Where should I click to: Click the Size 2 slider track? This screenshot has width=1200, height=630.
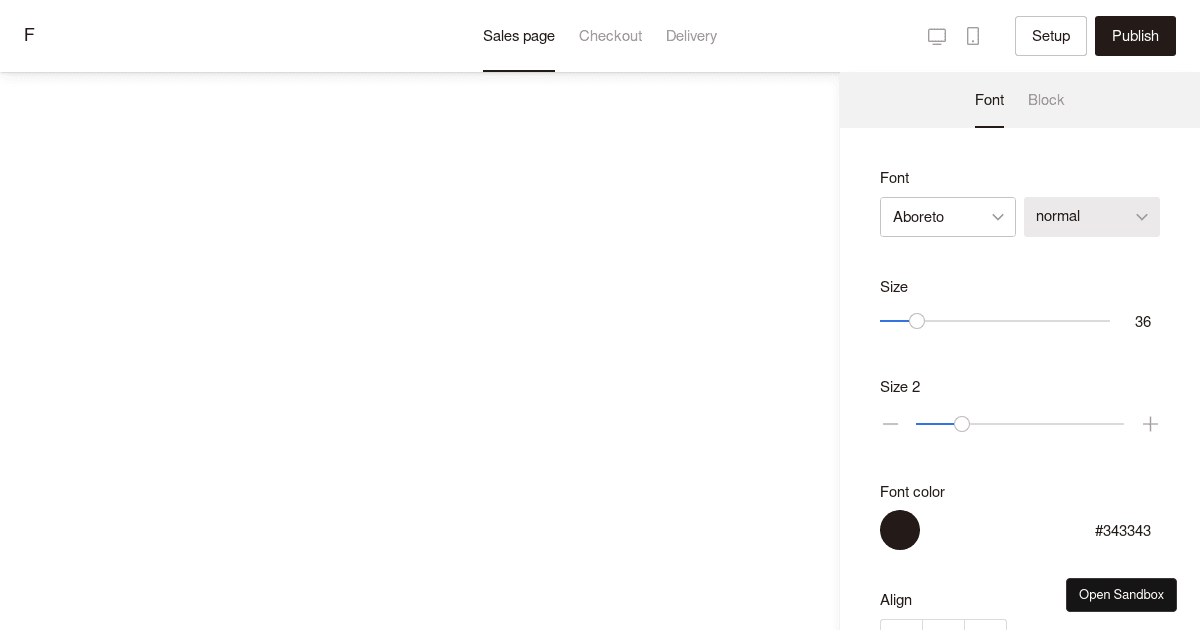tap(1020, 424)
